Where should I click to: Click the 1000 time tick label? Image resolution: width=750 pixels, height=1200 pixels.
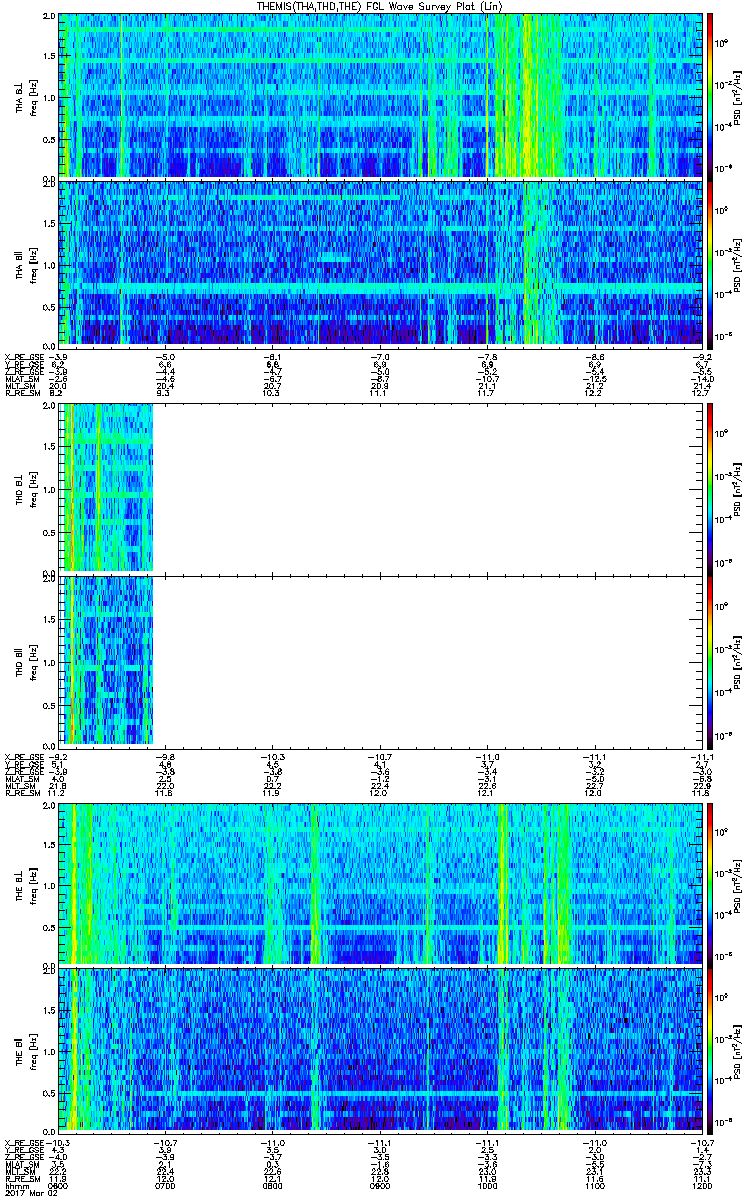[489, 1185]
